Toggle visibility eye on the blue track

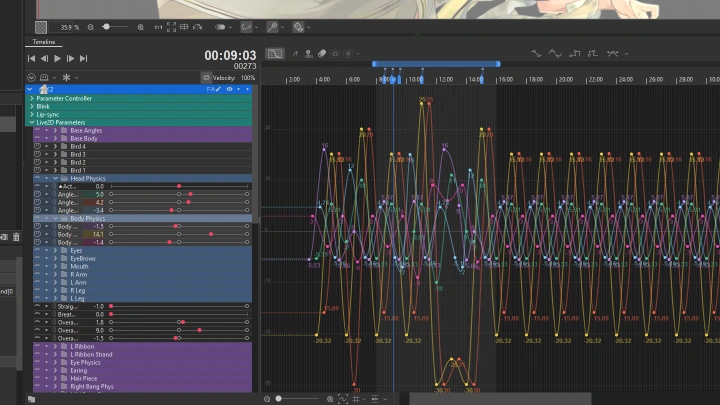(x=229, y=89)
